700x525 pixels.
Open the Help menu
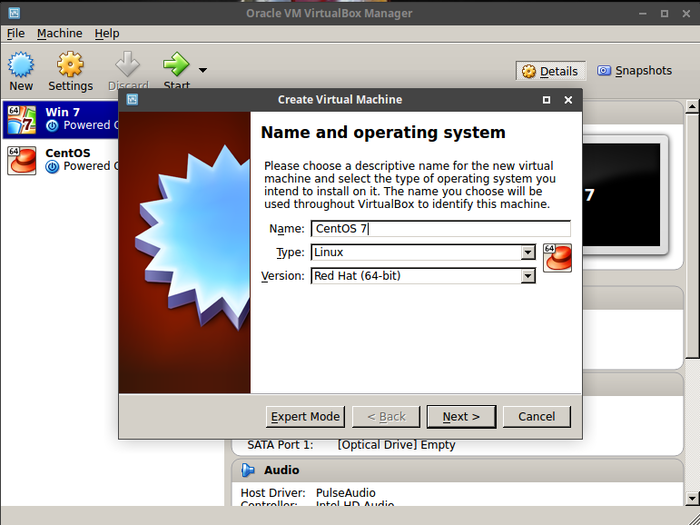click(x=107, y=33)
